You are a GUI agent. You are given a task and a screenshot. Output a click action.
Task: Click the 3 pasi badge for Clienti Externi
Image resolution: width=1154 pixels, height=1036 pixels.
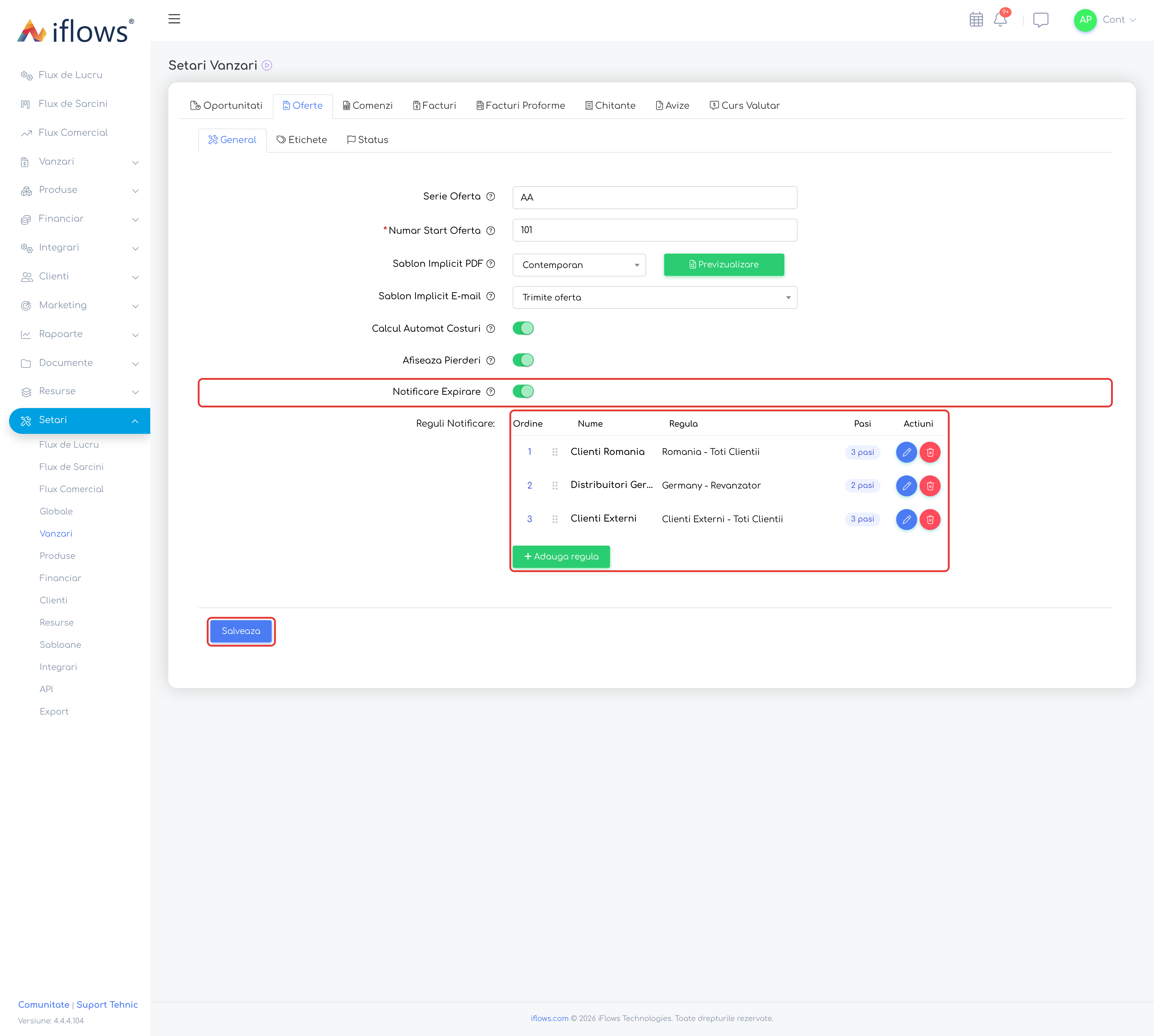coord(862,519)
